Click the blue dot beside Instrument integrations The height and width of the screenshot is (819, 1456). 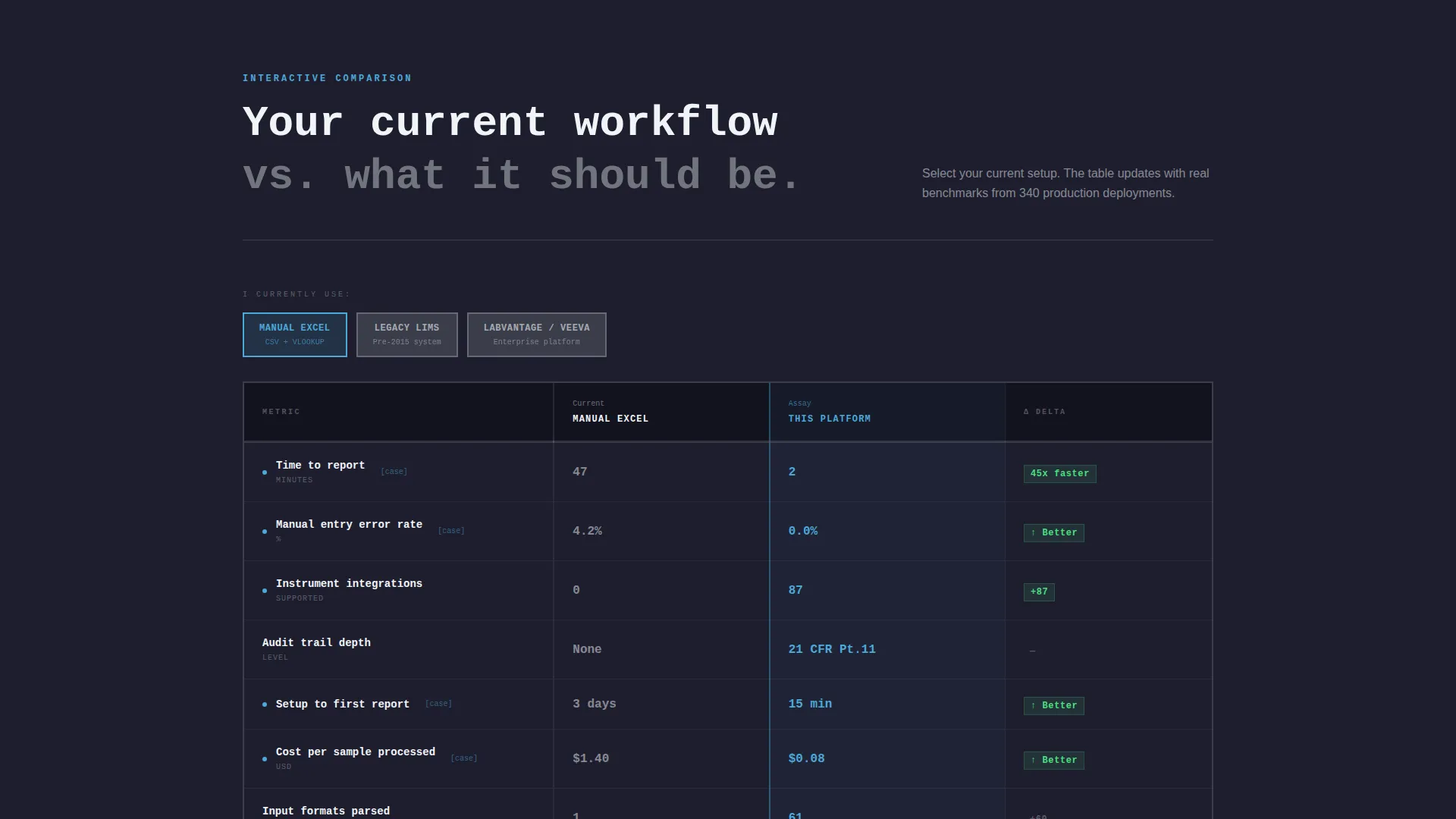click(x=265, y=591)
